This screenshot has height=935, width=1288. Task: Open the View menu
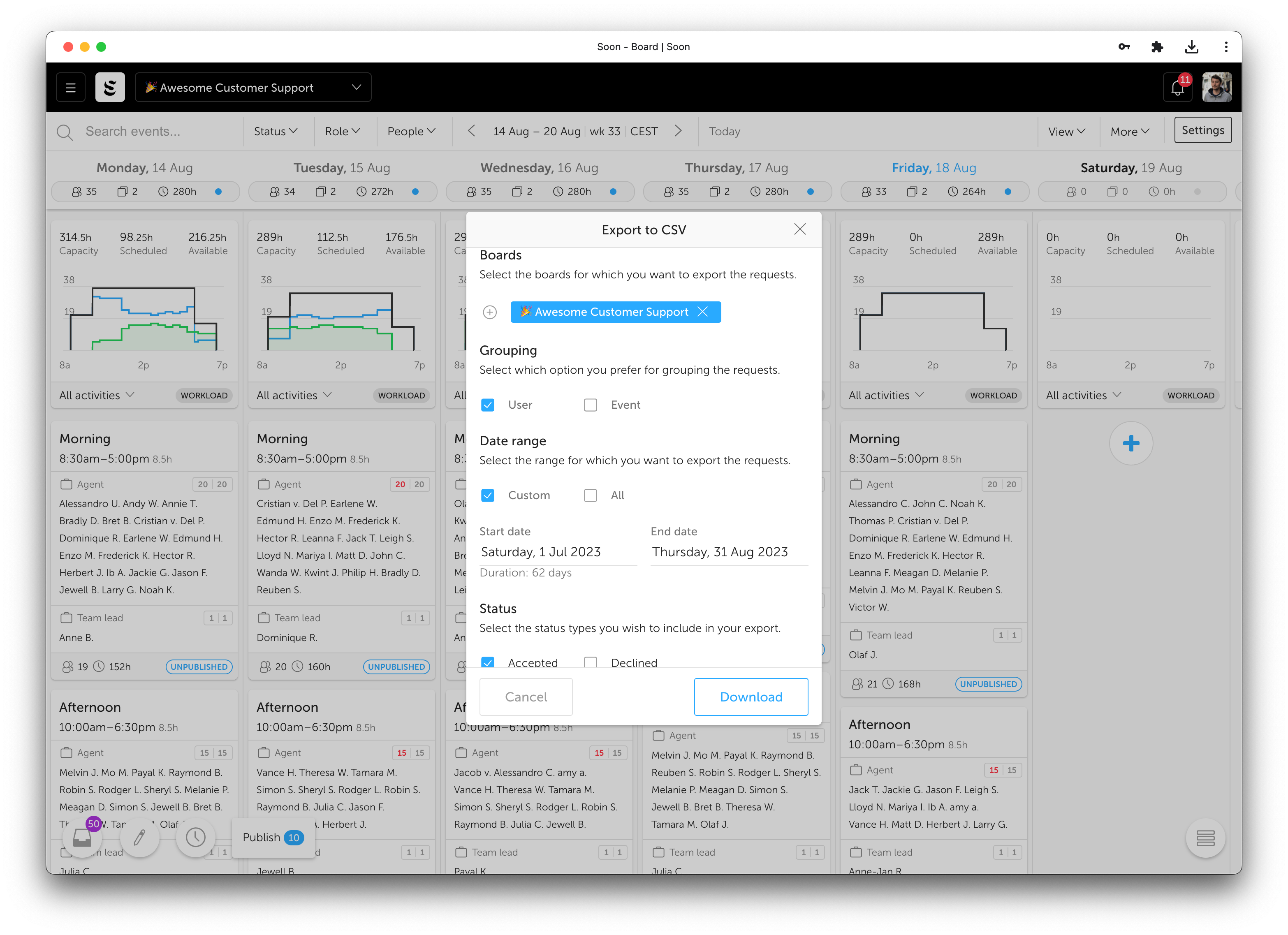point(1066,131)
